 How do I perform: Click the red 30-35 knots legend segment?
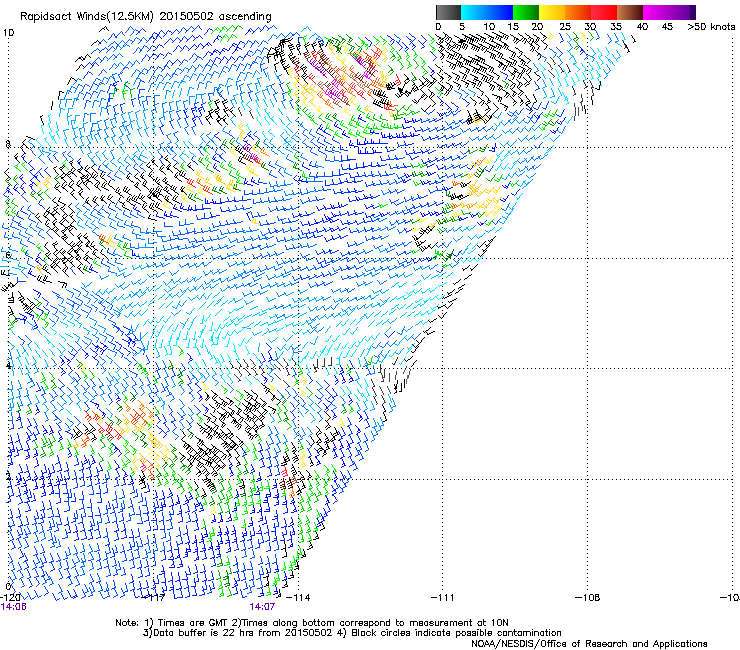pyautogui.click(x=604, y=12)
